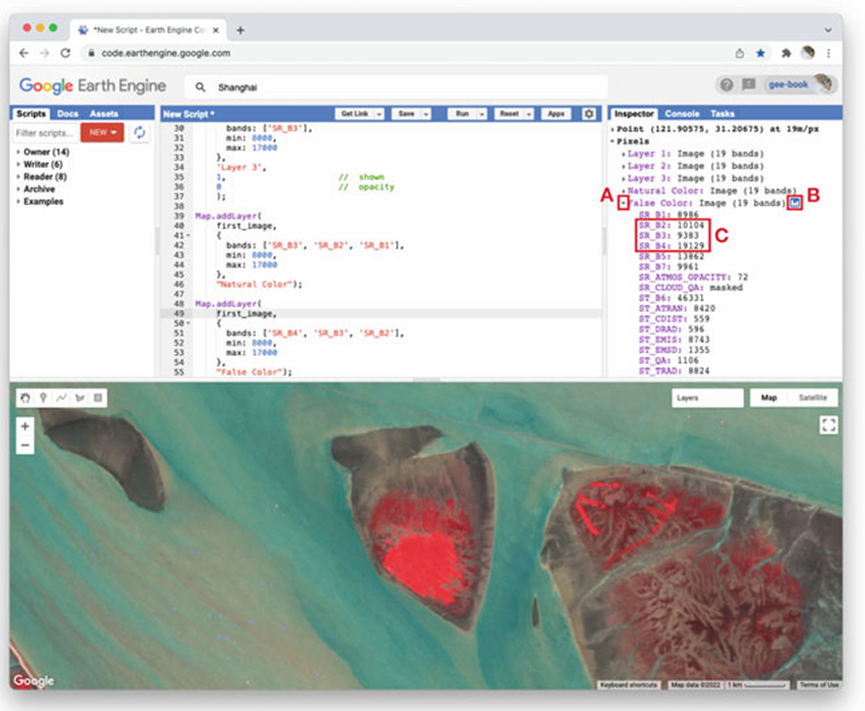Fold code at line 41
The height and width of the screenshot is (711, 865).
tap(189, 236)
